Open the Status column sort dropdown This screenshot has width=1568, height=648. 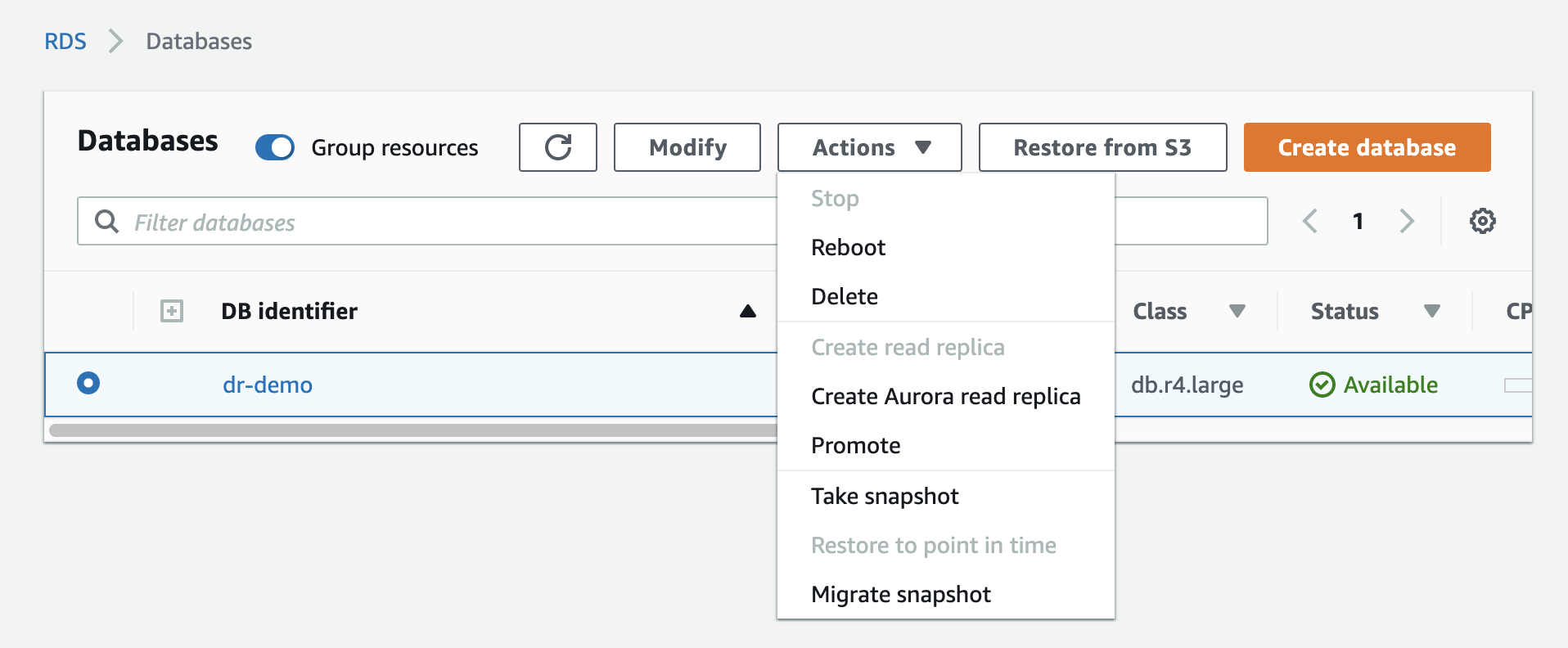tap(1431, 311)
